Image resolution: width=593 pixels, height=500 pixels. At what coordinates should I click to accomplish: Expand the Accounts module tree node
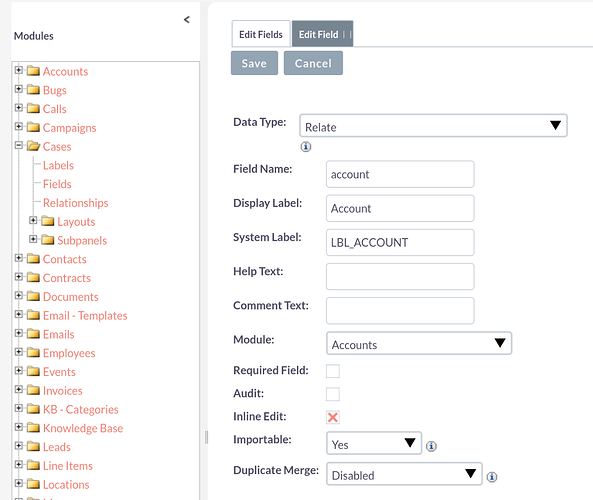[x=19, y=70]
